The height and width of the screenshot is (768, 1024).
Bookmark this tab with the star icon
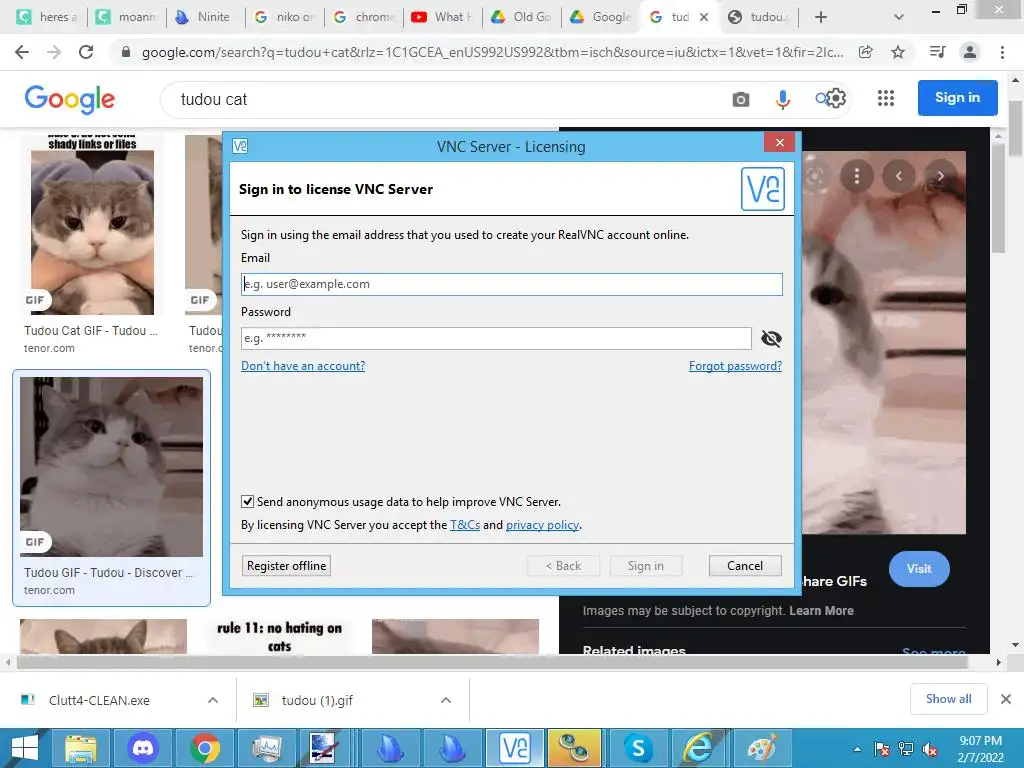pos(898,52)
